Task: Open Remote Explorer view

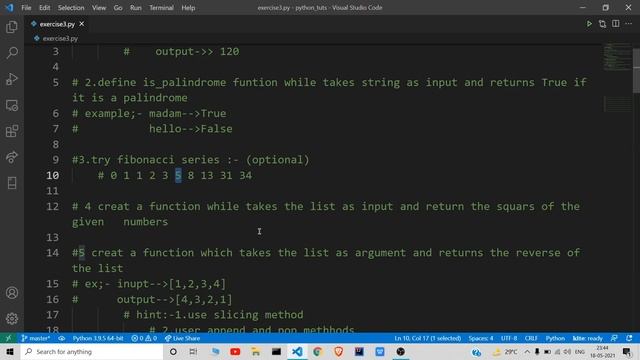Action: pos(12,105)
